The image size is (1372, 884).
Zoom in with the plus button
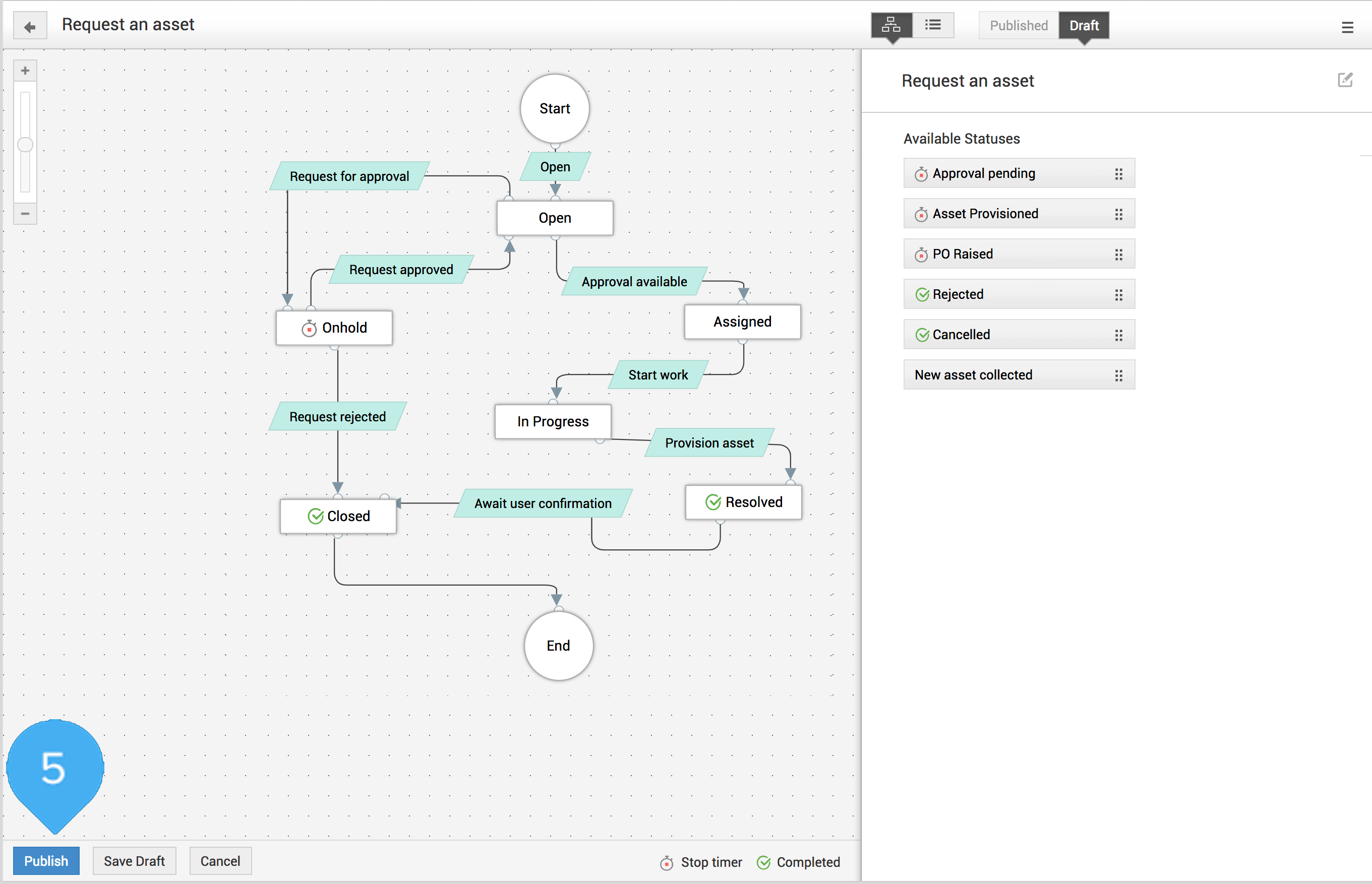25,71
